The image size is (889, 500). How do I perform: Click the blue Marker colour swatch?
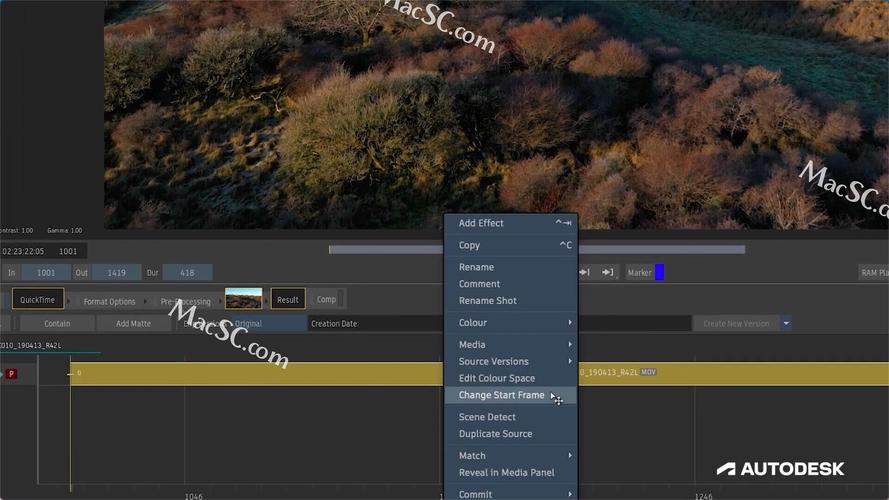[x=659, y=272]
